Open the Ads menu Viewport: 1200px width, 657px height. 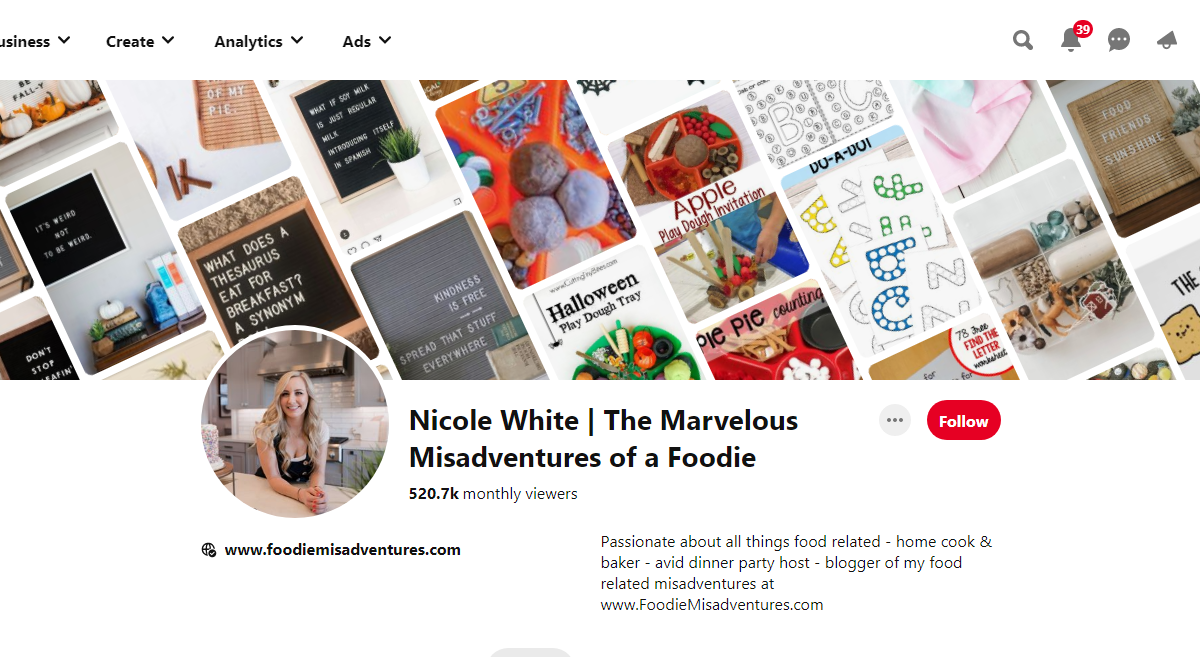click(367, 41)
